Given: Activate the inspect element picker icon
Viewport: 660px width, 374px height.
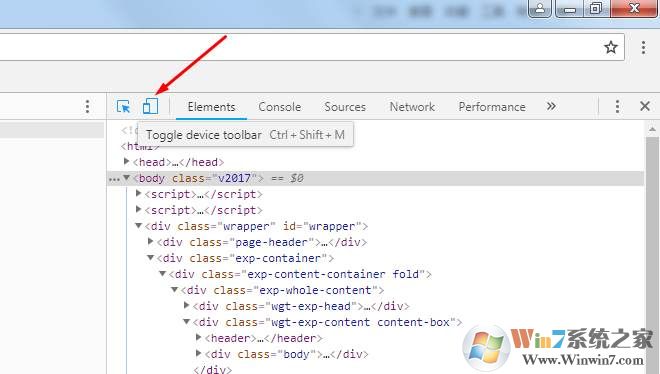Looking at the screenshot, I should coord(123,106).
